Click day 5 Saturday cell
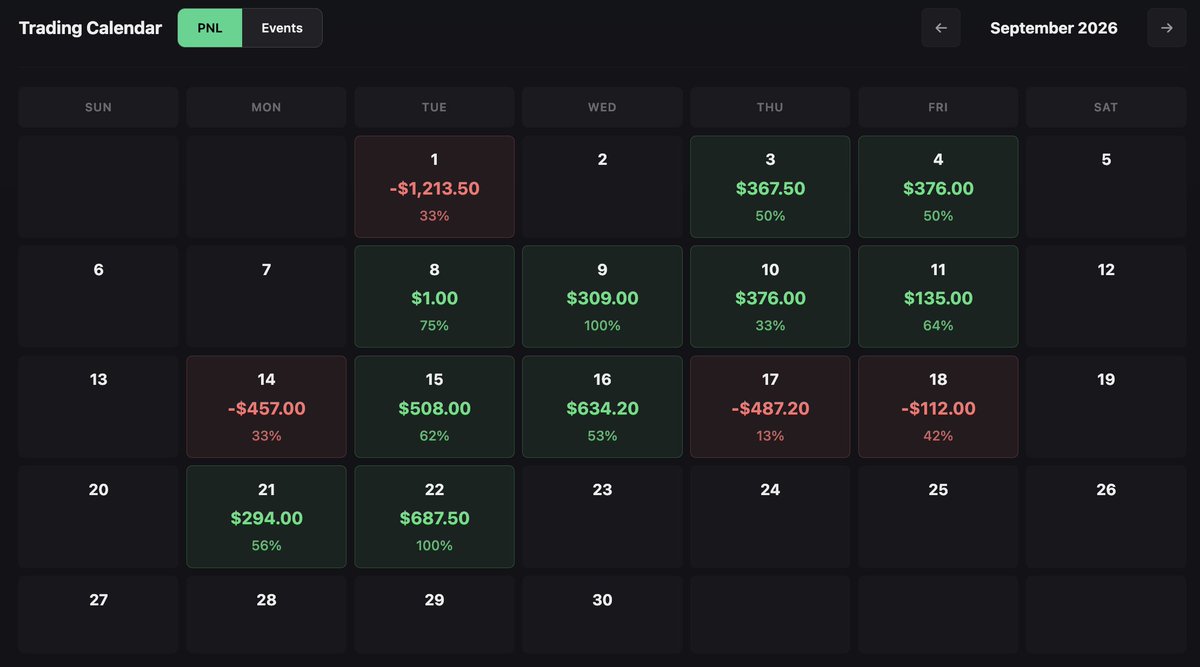Image resolution: width=1200 pixels, height=667 pixels. coord(1106,187)
